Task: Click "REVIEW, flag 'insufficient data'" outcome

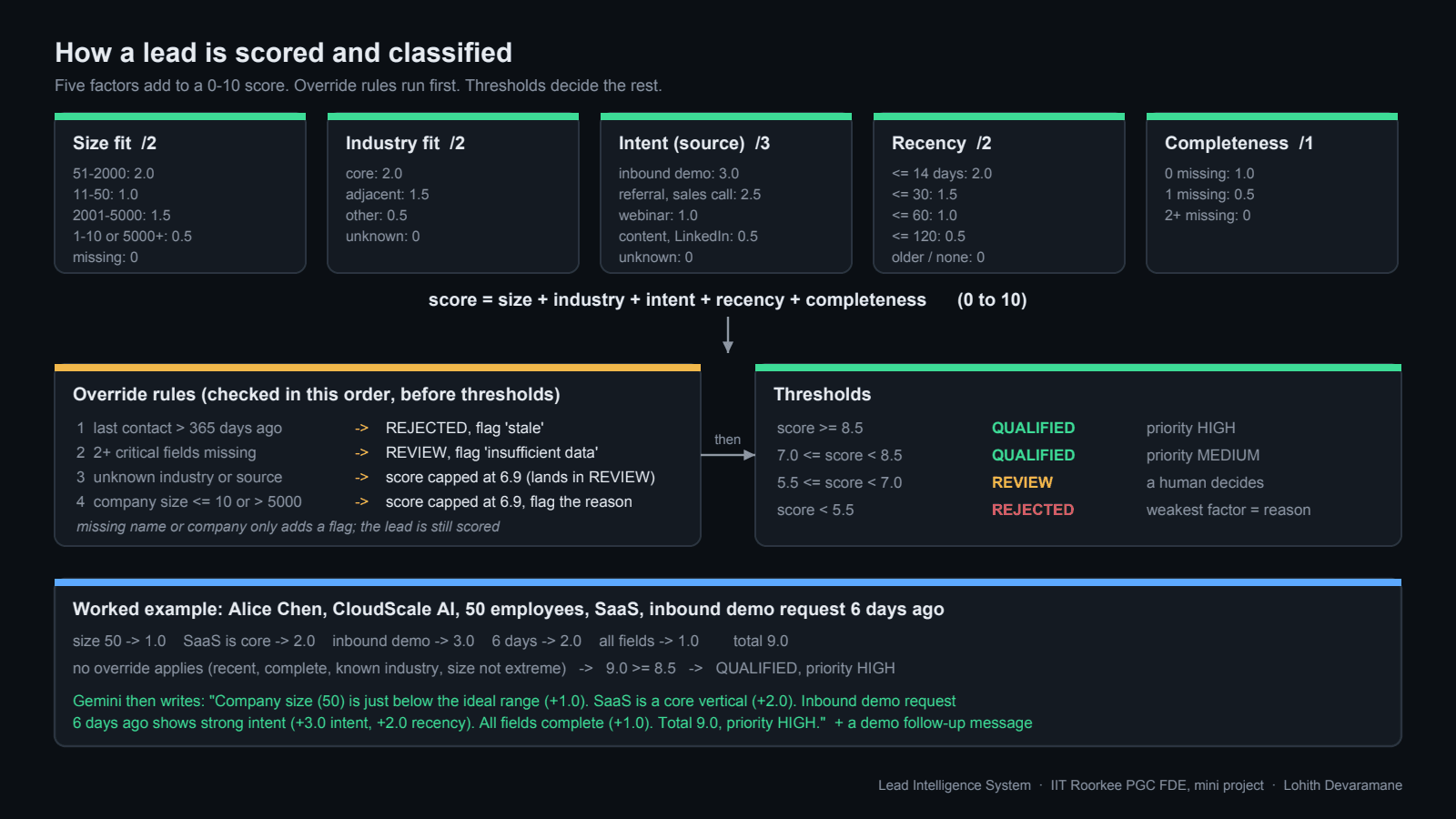Action: (x=491, y=452)
